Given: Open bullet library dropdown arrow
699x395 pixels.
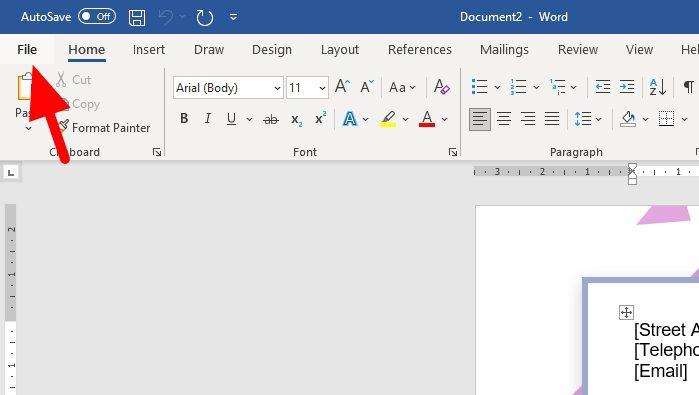Looking at the screenshot, I should (497, 87).
